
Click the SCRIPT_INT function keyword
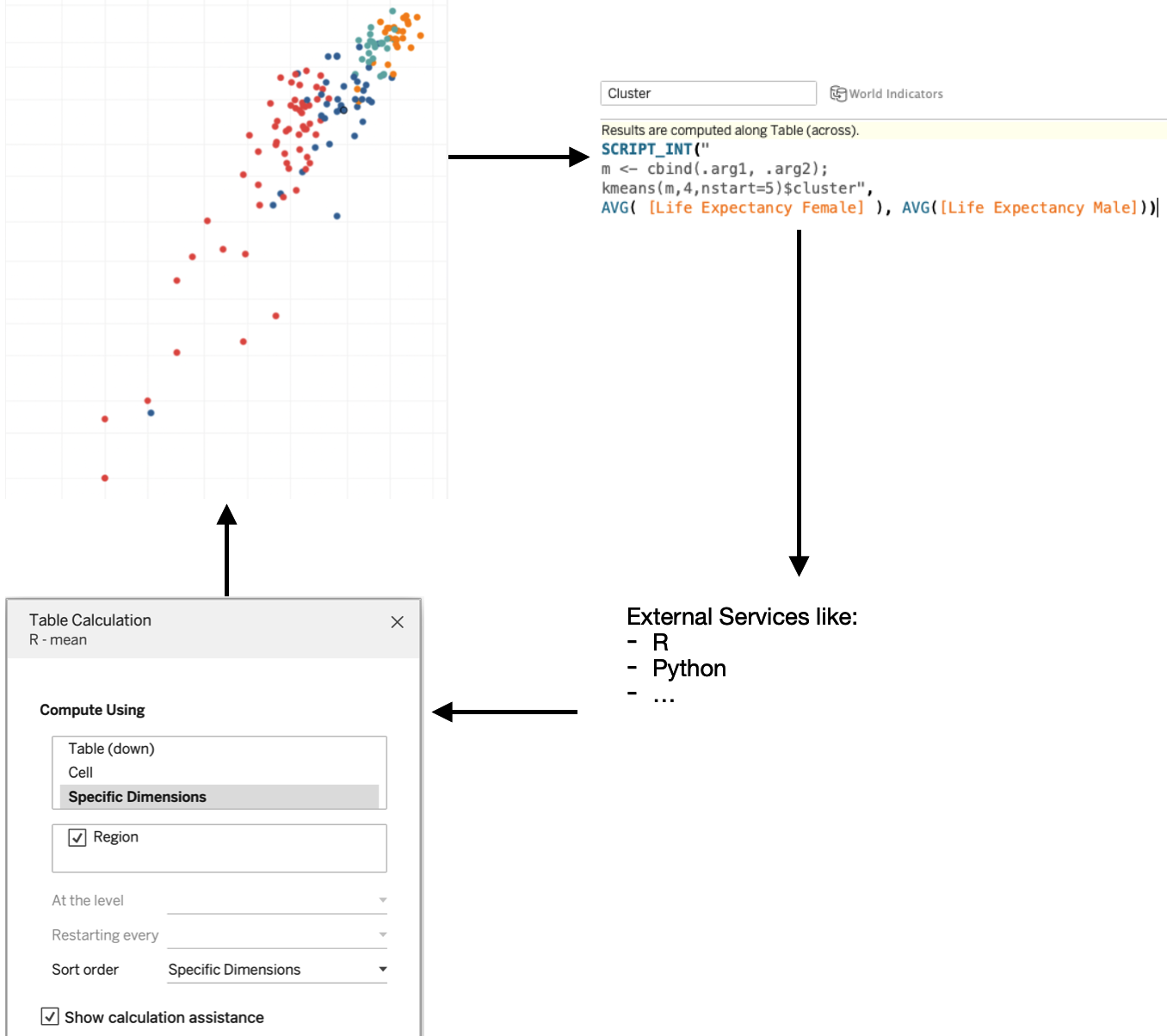pyautogui.click(x=646, y=149)
